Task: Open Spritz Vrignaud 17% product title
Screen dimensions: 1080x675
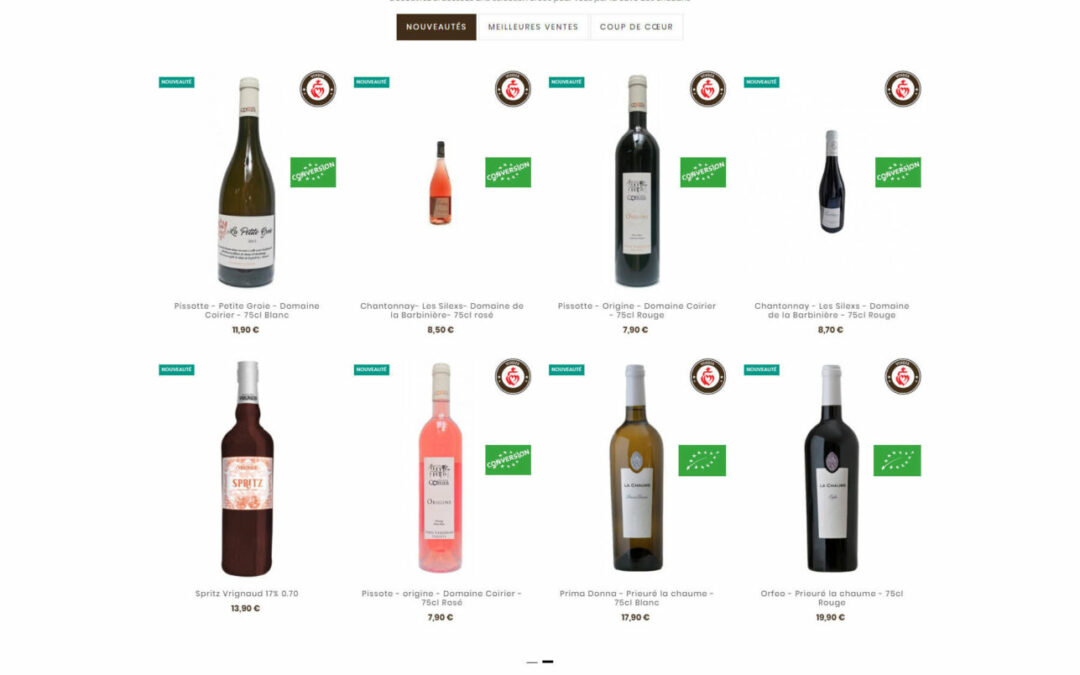Action: tap(247, 593)
